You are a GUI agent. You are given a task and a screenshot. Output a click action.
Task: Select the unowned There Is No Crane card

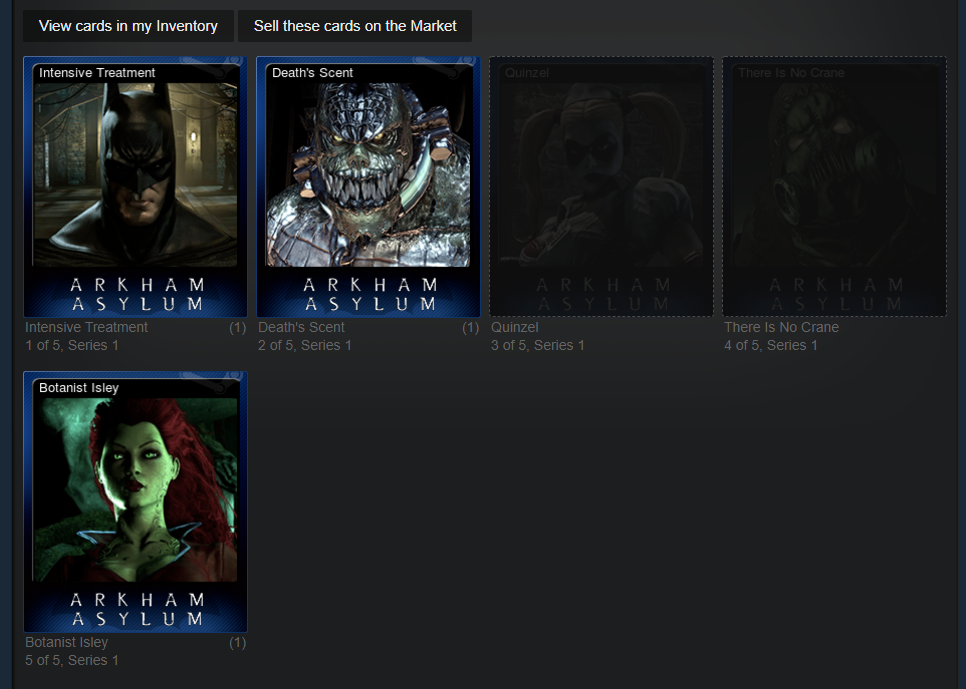point(835,187)
